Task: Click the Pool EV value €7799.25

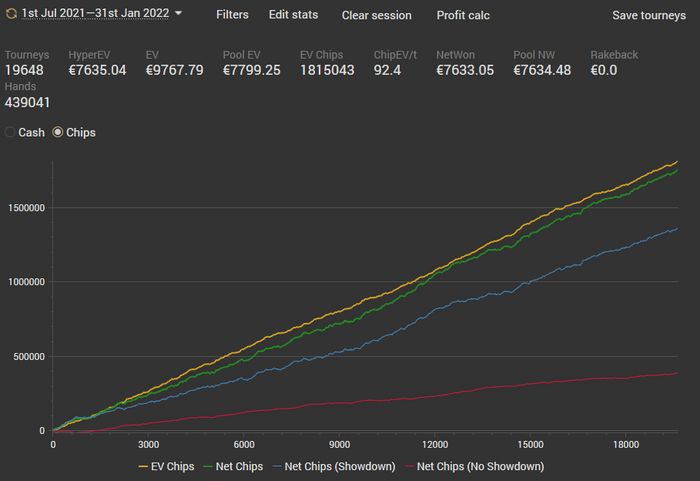Action: [252, 70]
